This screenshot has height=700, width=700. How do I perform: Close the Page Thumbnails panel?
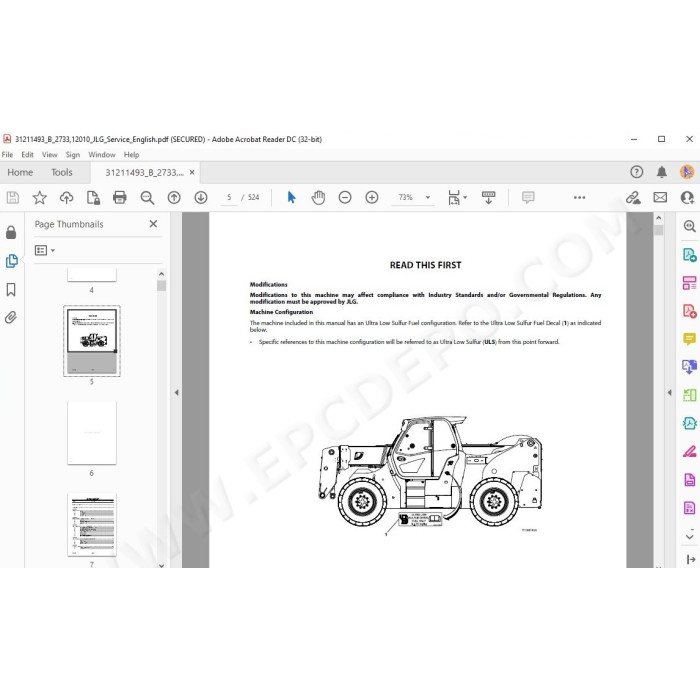point(153,224)
